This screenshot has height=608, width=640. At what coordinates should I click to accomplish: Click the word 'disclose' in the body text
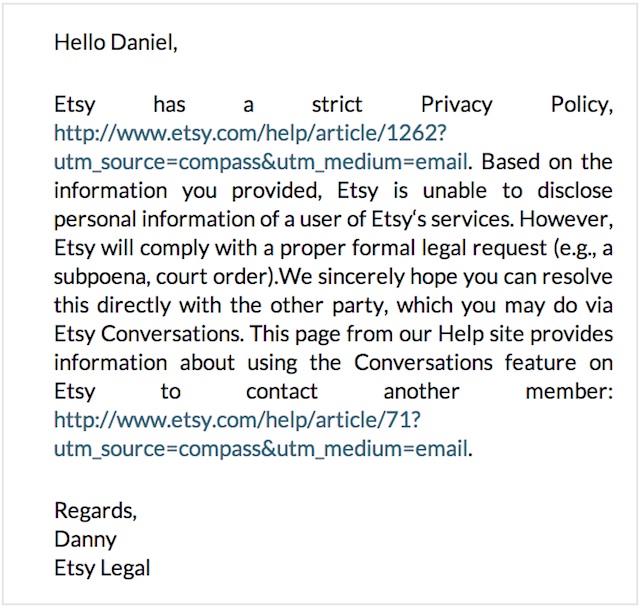click(575, 191)
